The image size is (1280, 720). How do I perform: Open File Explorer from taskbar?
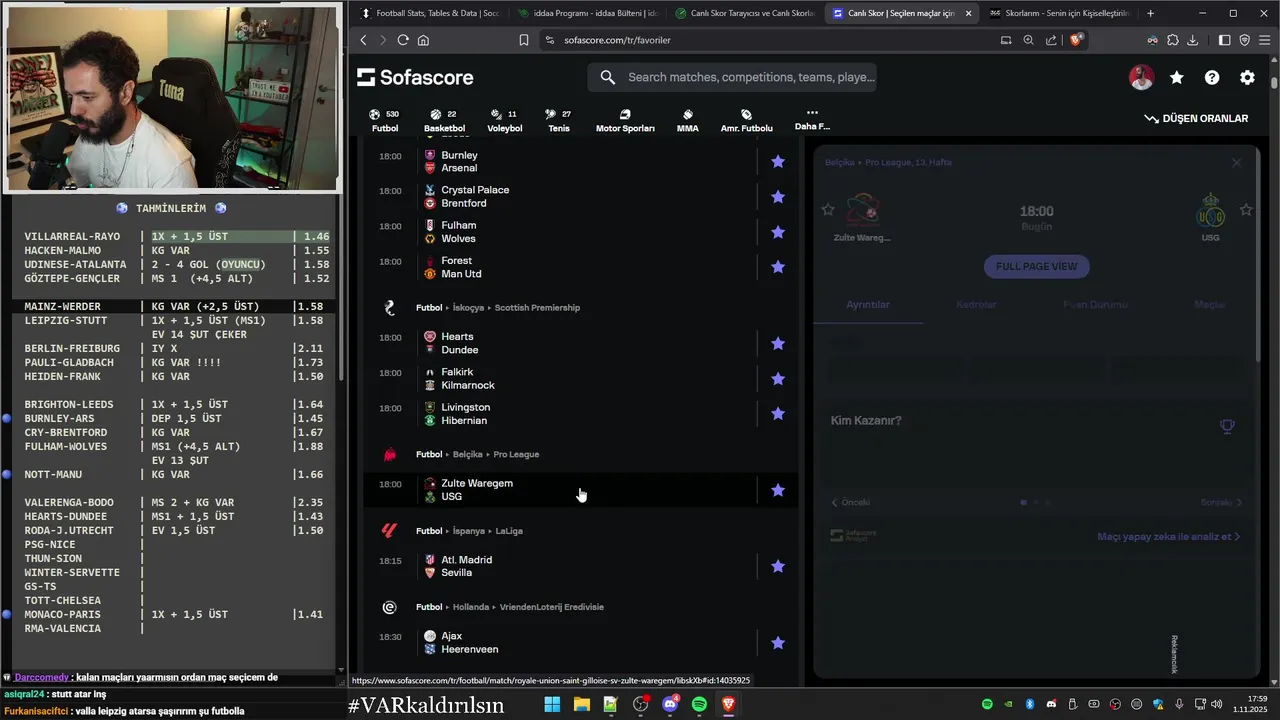(x=581, y=704)
